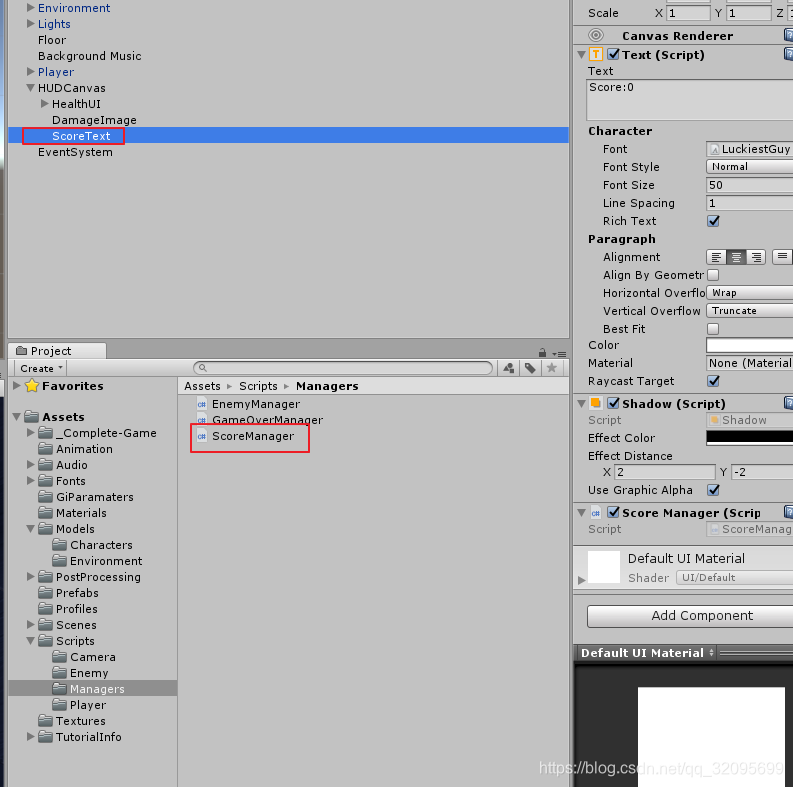Image resolution: width=793 pixels, height=787 pixels.
Task: Click the left text alignment icon
Action: 716,257
